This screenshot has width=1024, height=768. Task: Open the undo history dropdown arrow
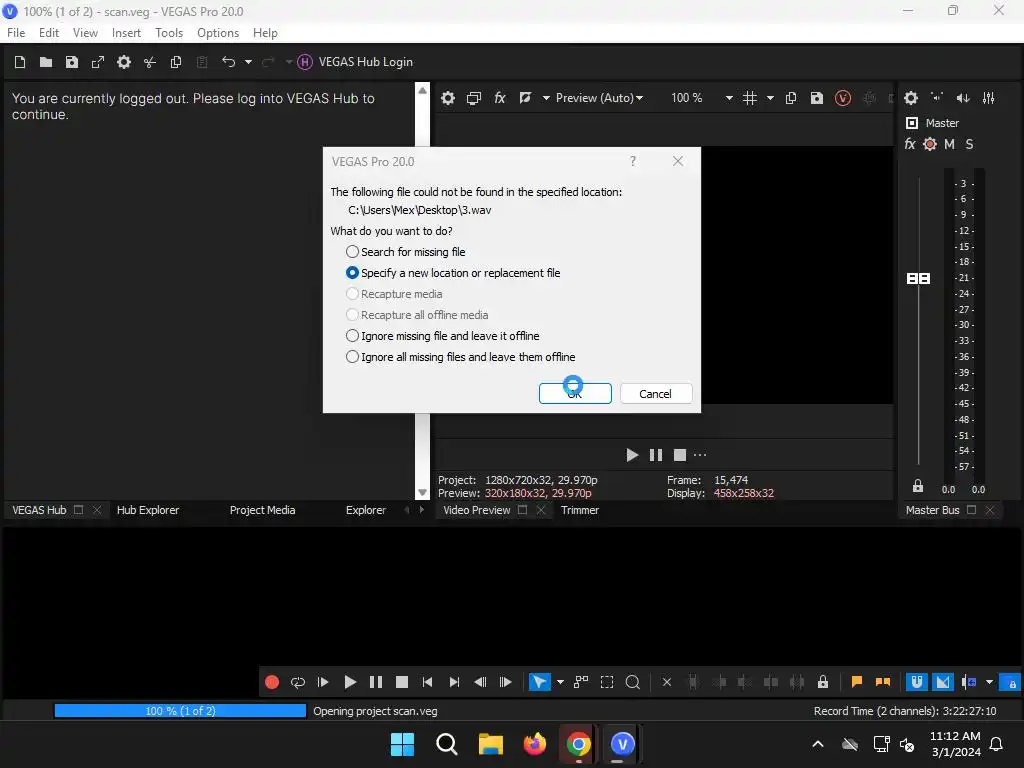(248, 62)
